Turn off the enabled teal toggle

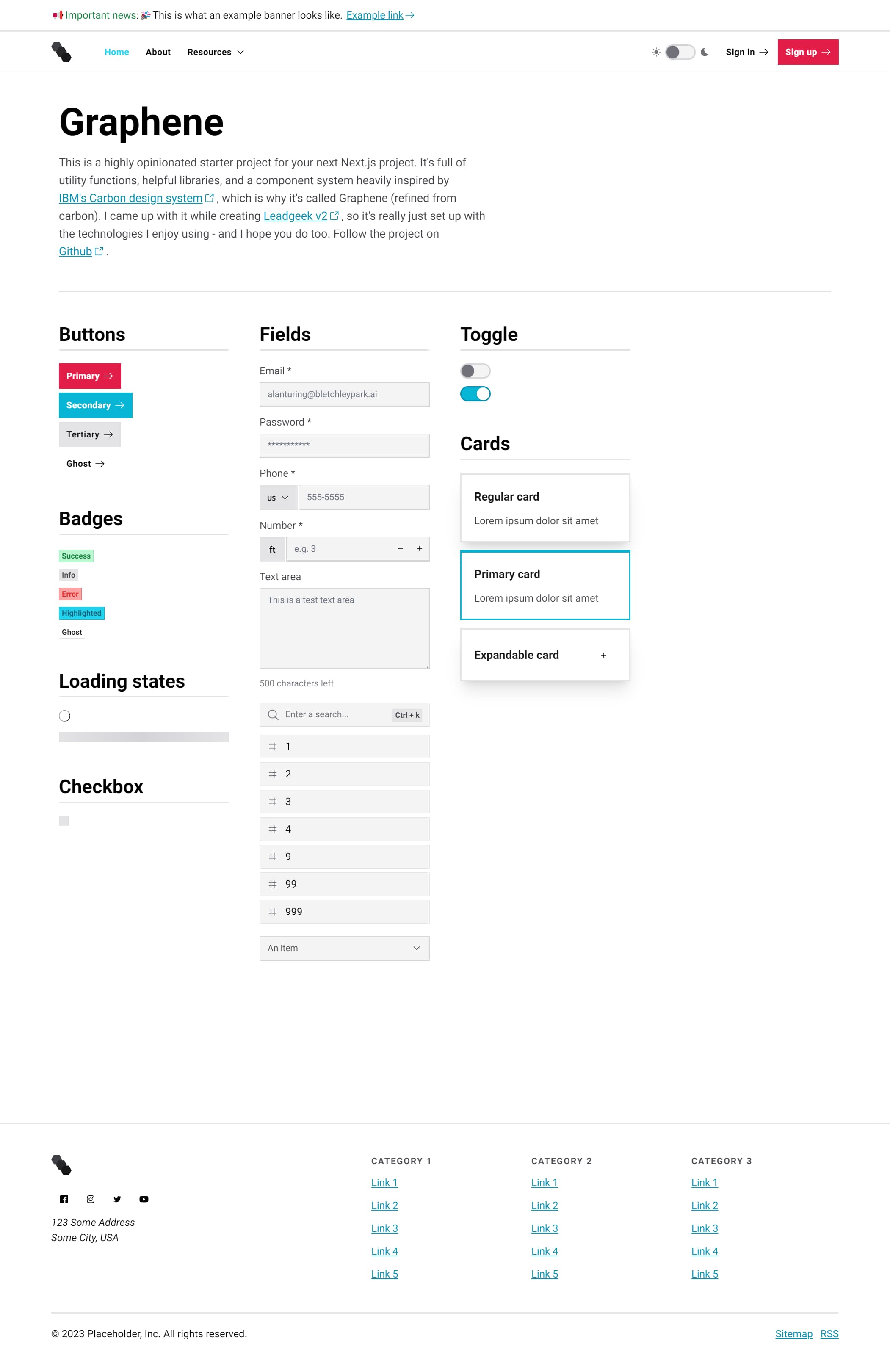pyautogui.click(x=475, y=394)
